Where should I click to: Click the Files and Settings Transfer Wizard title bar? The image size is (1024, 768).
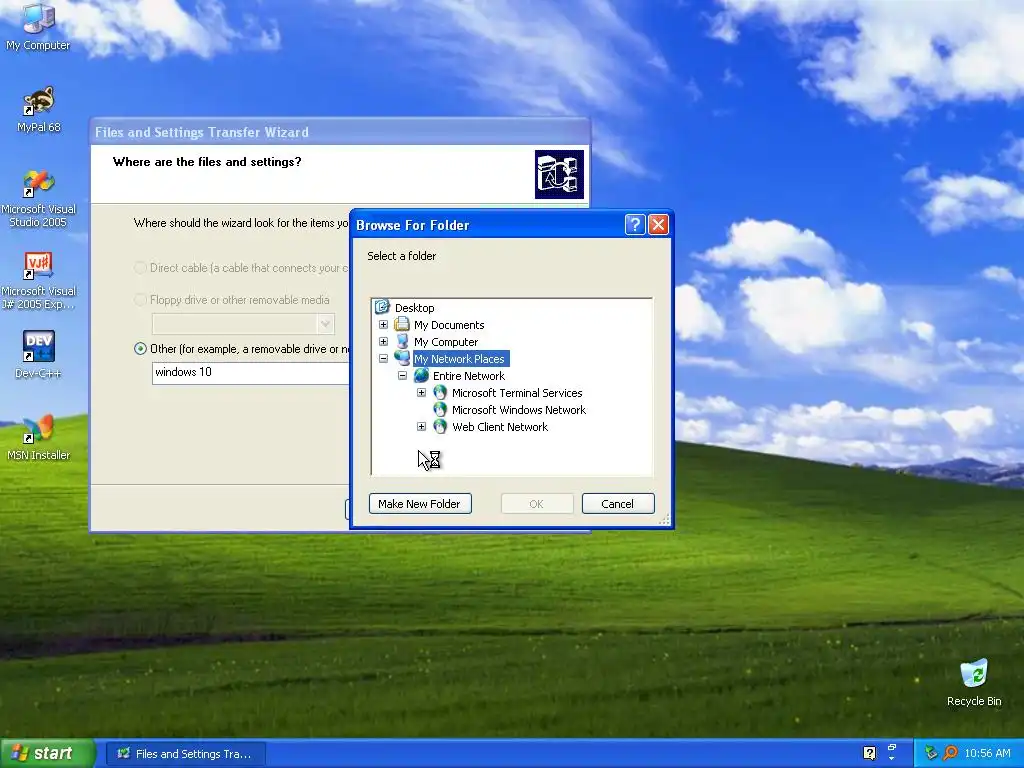(x=340, y=132)
